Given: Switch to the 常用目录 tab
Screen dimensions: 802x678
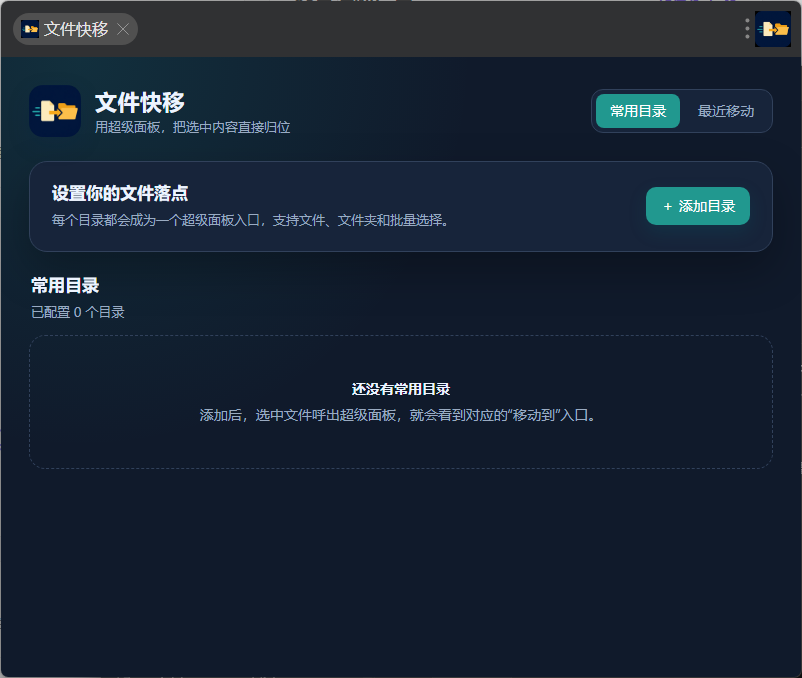Looking at the screenshot, I should (638, 111).
